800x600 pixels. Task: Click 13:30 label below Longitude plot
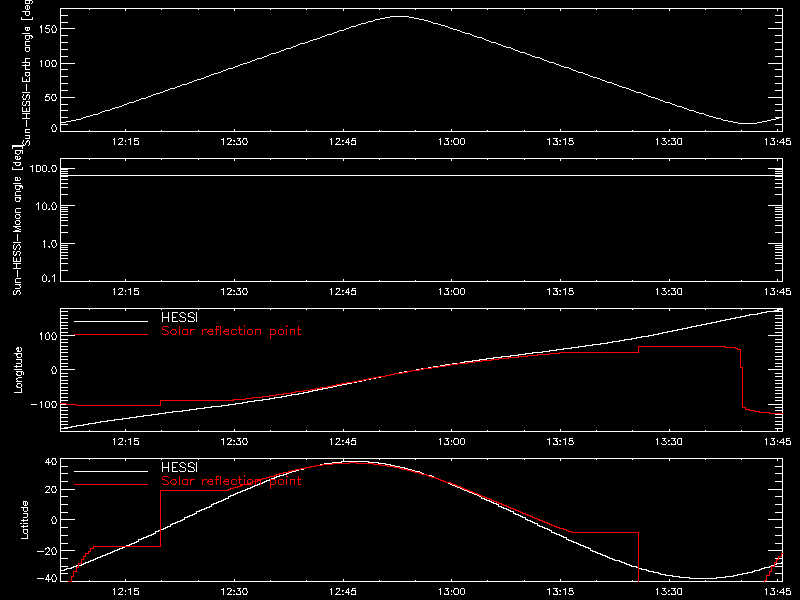pos(669,441)
